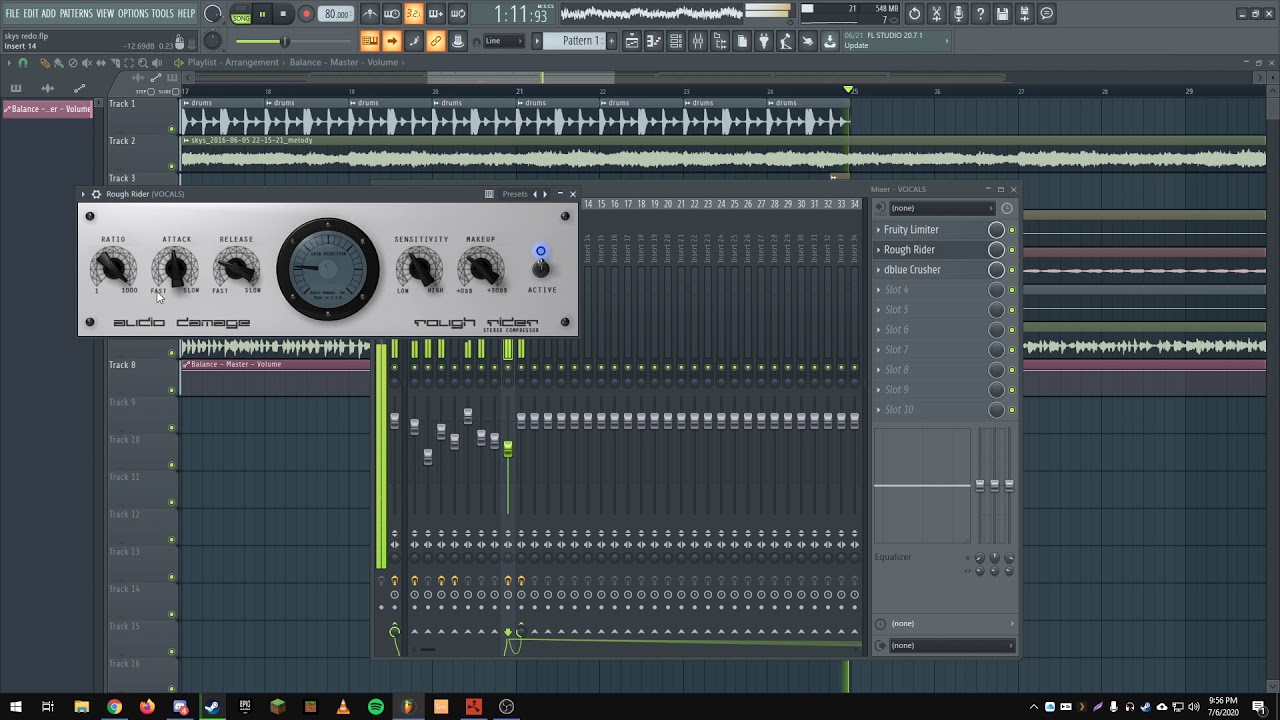Open the Rough Rider Presets dropdown
Screen dimensions: 1280x720
[515, 194]
